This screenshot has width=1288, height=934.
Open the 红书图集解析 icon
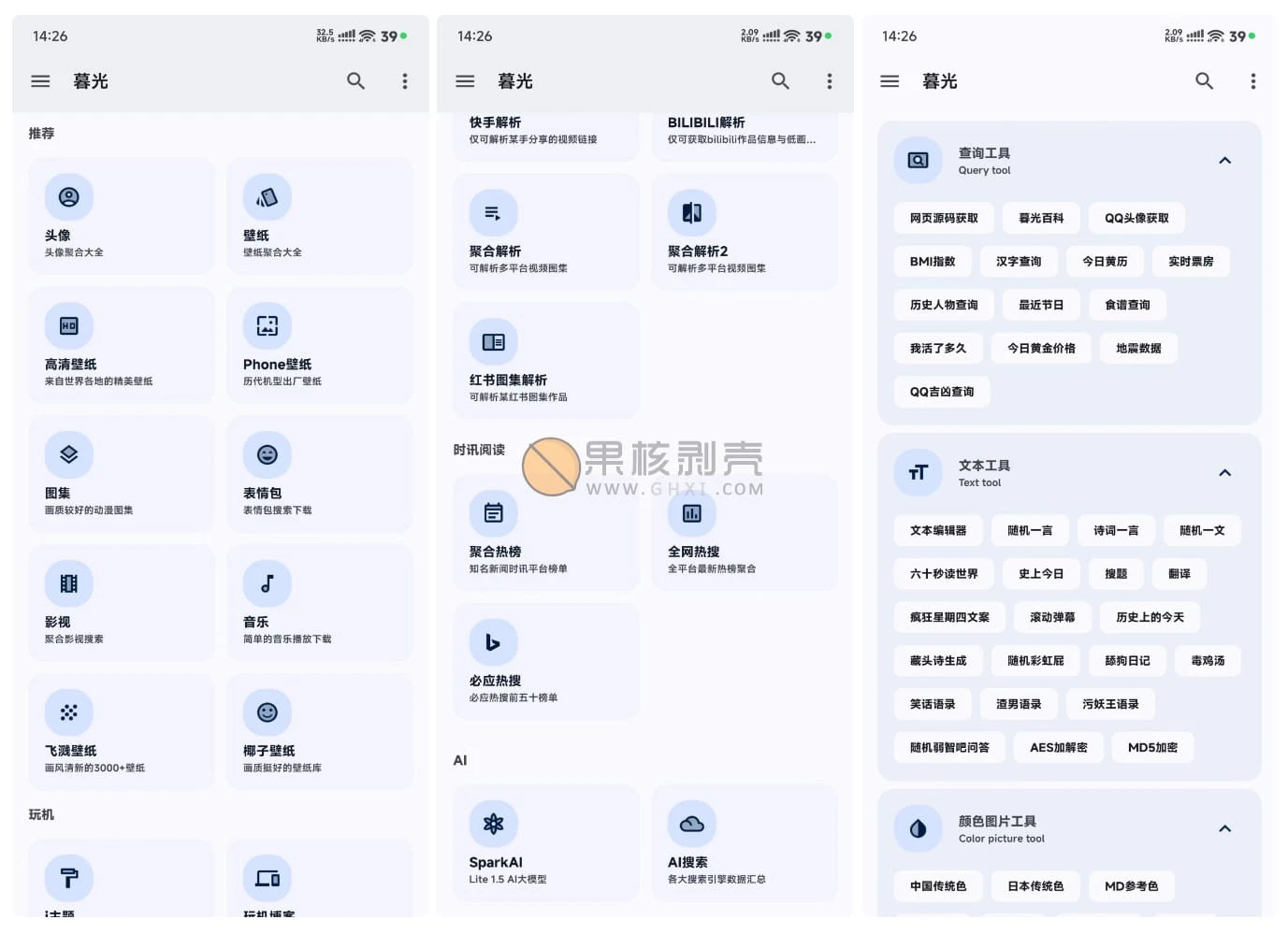(494, 342)
